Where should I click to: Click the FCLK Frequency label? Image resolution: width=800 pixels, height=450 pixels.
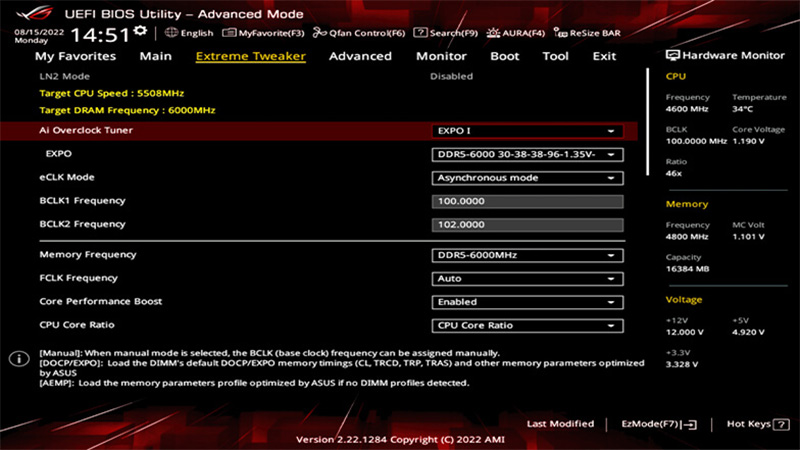pyautogui.click(x=79, y=278)
